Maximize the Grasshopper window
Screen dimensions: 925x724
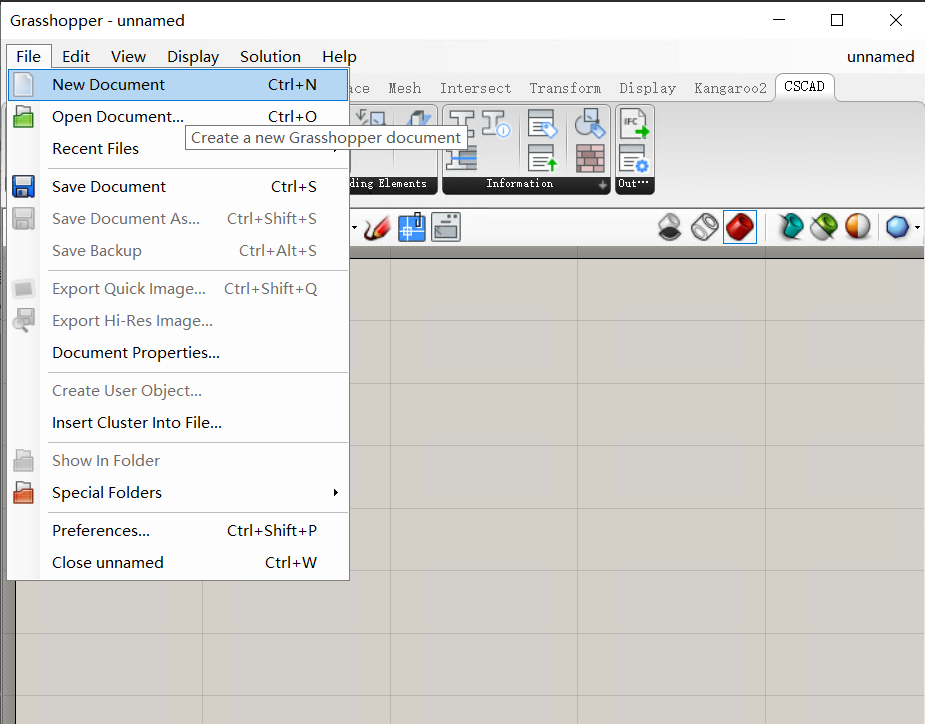837,19
